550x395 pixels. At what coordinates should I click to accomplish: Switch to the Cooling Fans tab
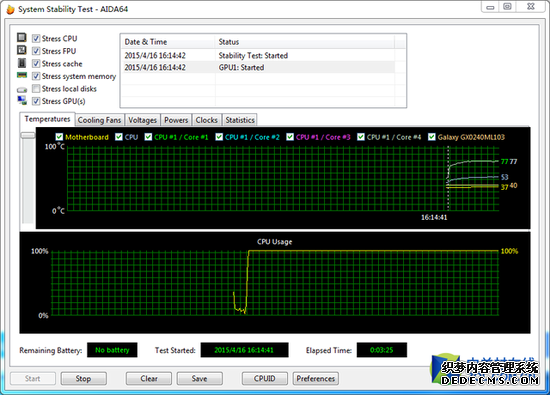point(99,120)
